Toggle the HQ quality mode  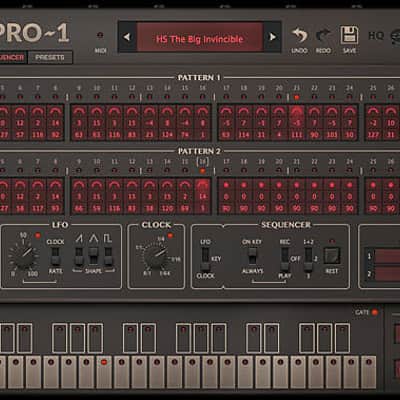click(x=376, y=36)
